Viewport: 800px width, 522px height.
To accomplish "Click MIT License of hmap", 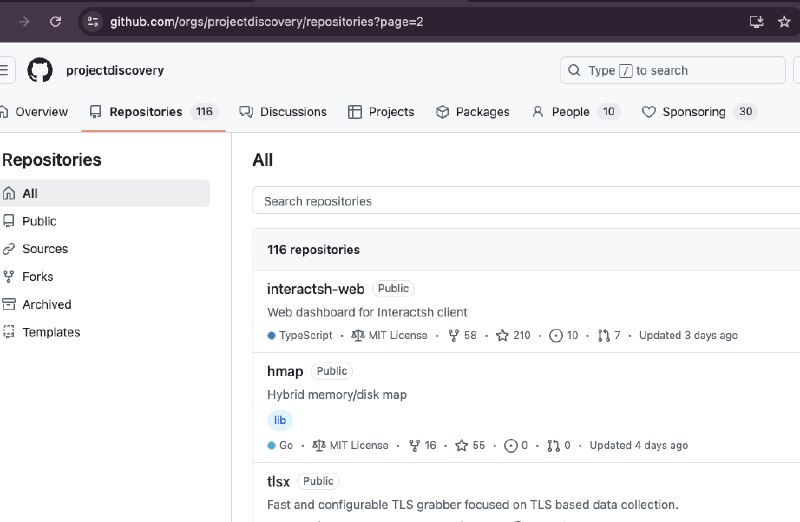I will 351,445.
